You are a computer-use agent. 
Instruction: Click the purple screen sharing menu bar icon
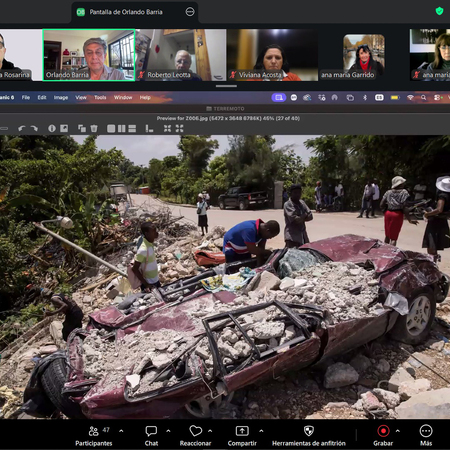(279, 97)
